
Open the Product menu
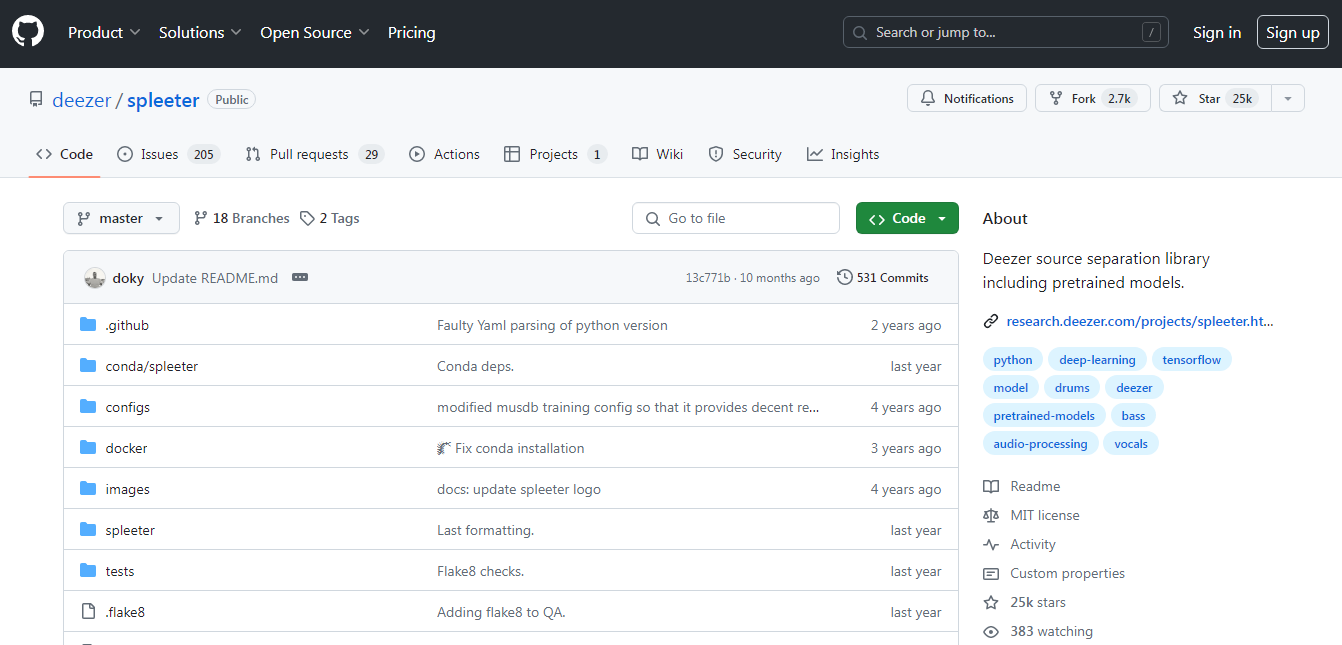click(104, 33)
